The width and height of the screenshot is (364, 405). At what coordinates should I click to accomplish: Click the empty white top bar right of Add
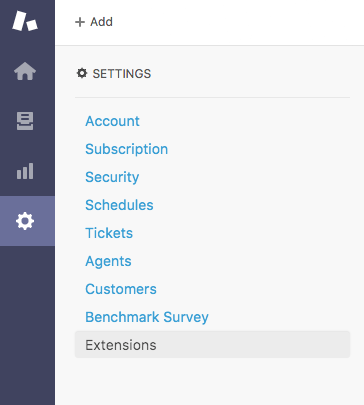(x=238, y=22)
